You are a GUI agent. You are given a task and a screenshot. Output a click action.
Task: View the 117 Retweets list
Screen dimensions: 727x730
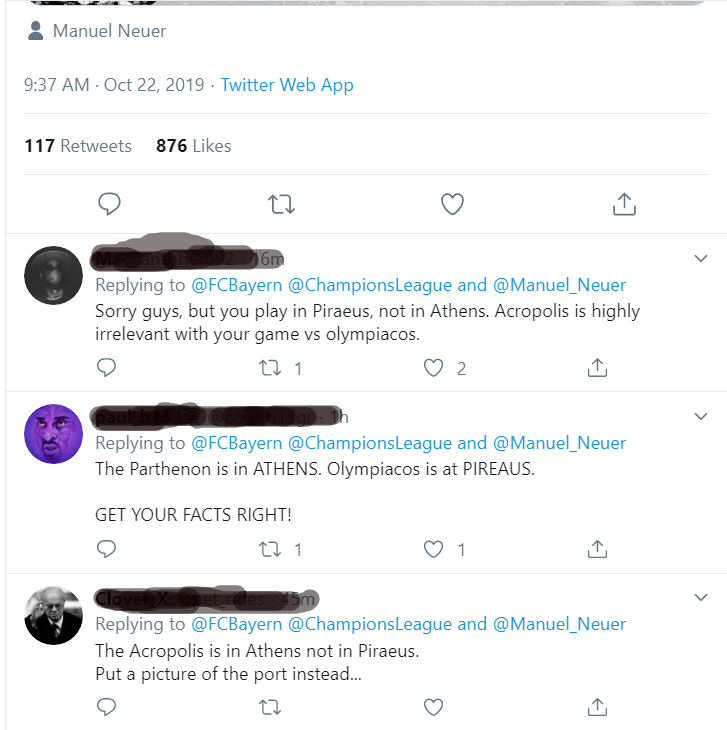pyautogui.click(x=78, y=146)
